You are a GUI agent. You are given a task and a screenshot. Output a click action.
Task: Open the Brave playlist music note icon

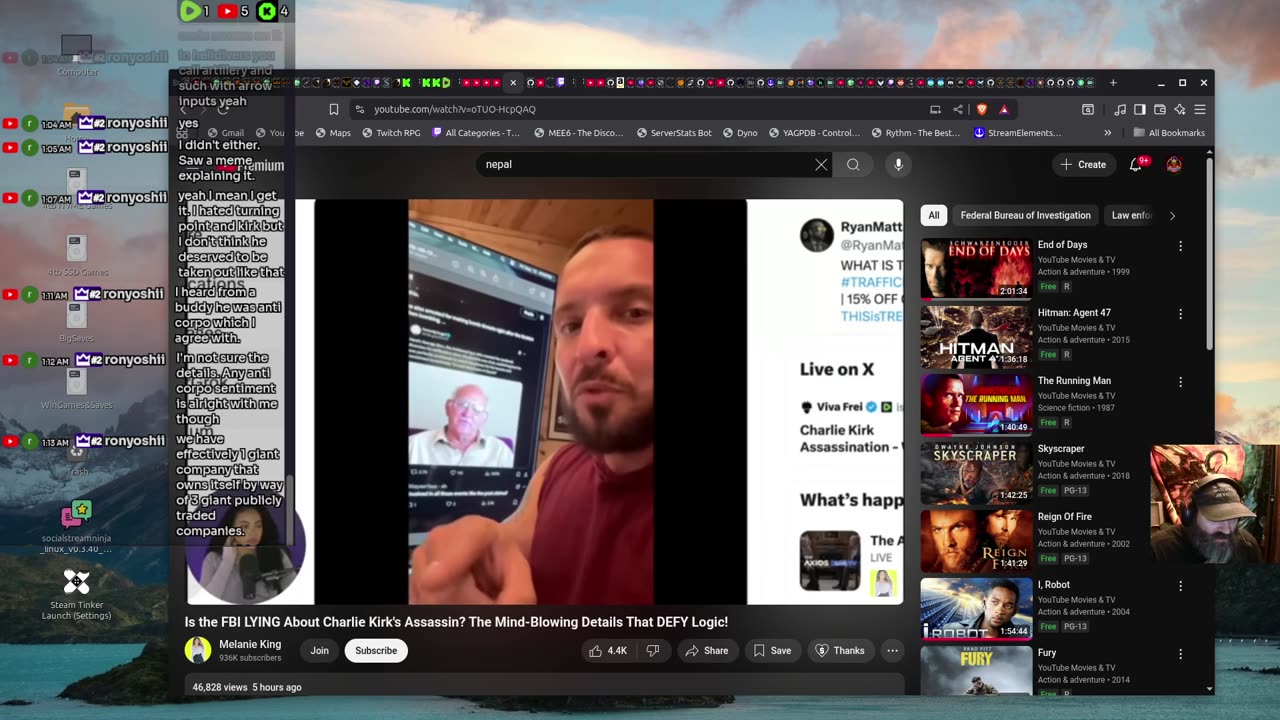(x=1120, y=109)
